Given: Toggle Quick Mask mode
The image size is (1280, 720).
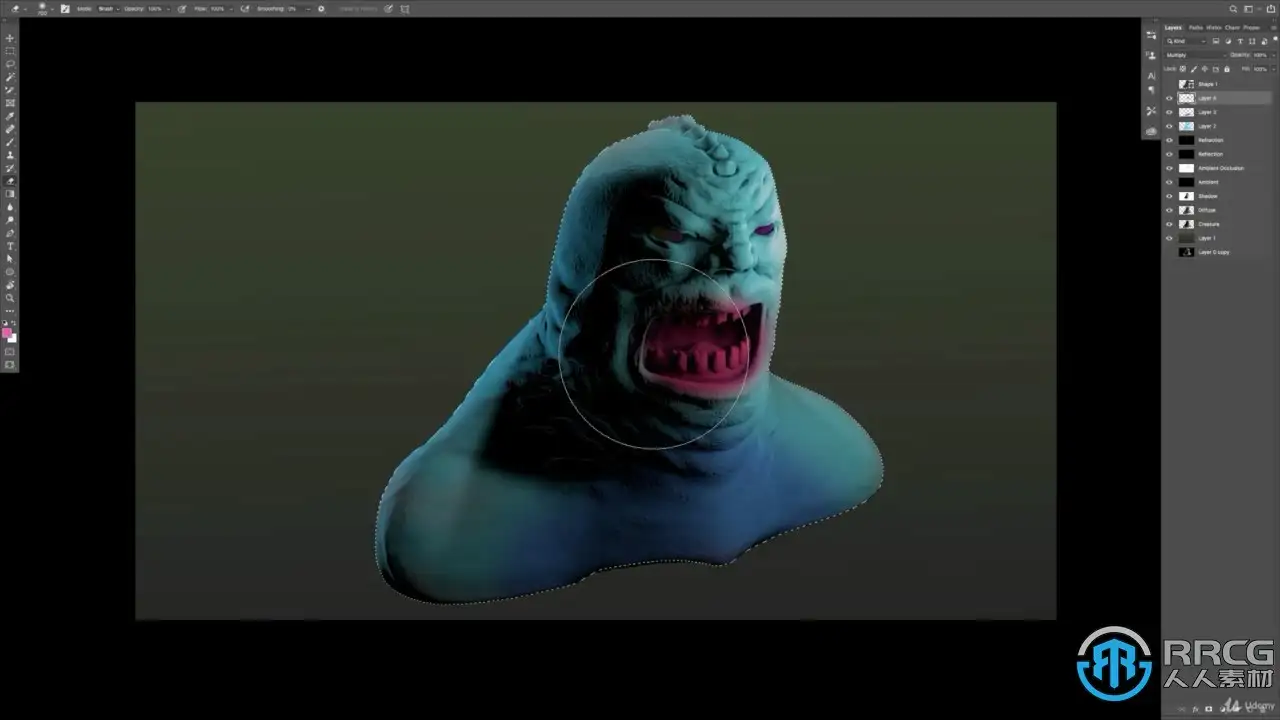Looking at the screenshot, I should click(10, 352).
